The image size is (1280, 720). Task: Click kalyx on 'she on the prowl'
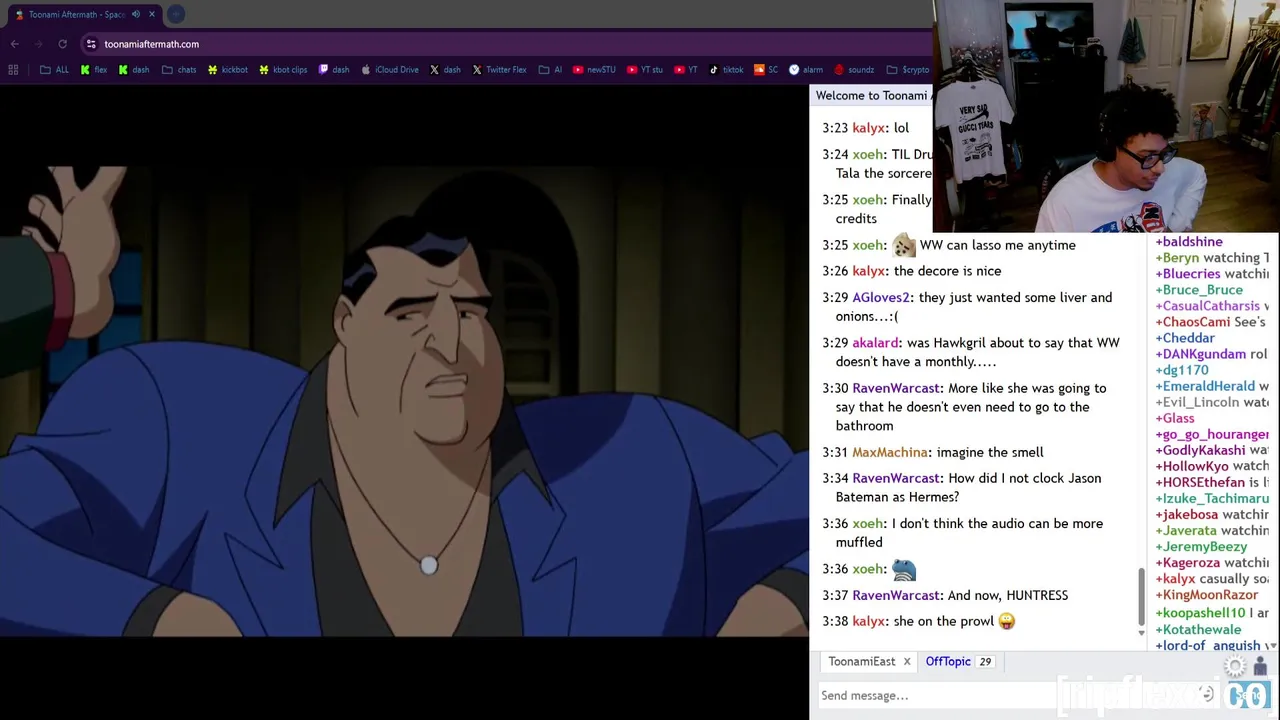pyautogui.click(x=868, y=621)
